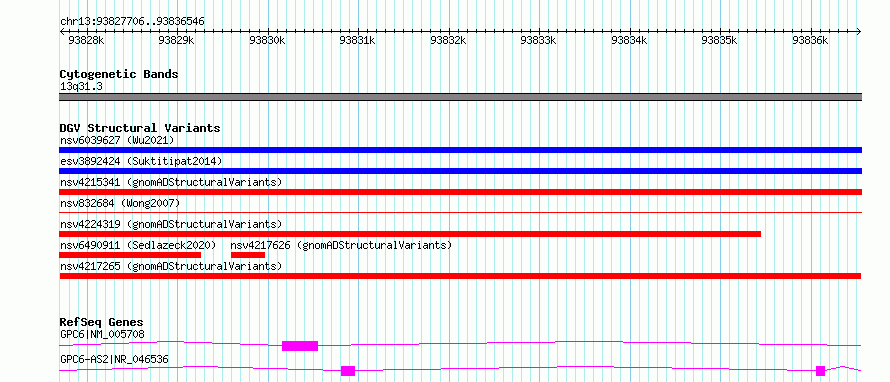The height and width of the screenshot is (382, 890).
Task: Click the nsv4215341 gnomAD variant label
Action: tap(171, 182)
